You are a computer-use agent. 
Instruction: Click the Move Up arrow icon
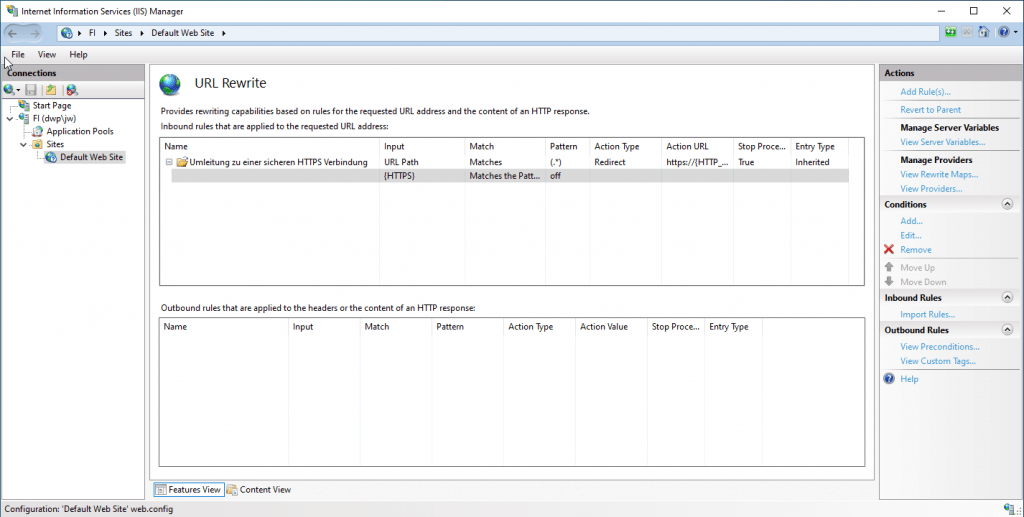pyautogui.click(x=889, y=267)
